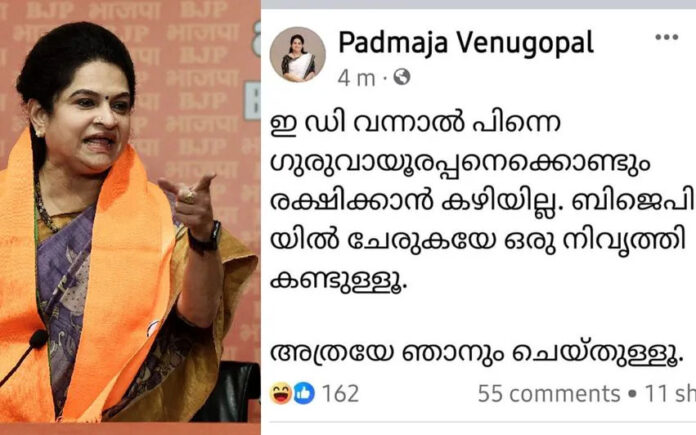
Task: Click the ring on the pointing hand
Action: pos(188,197)
